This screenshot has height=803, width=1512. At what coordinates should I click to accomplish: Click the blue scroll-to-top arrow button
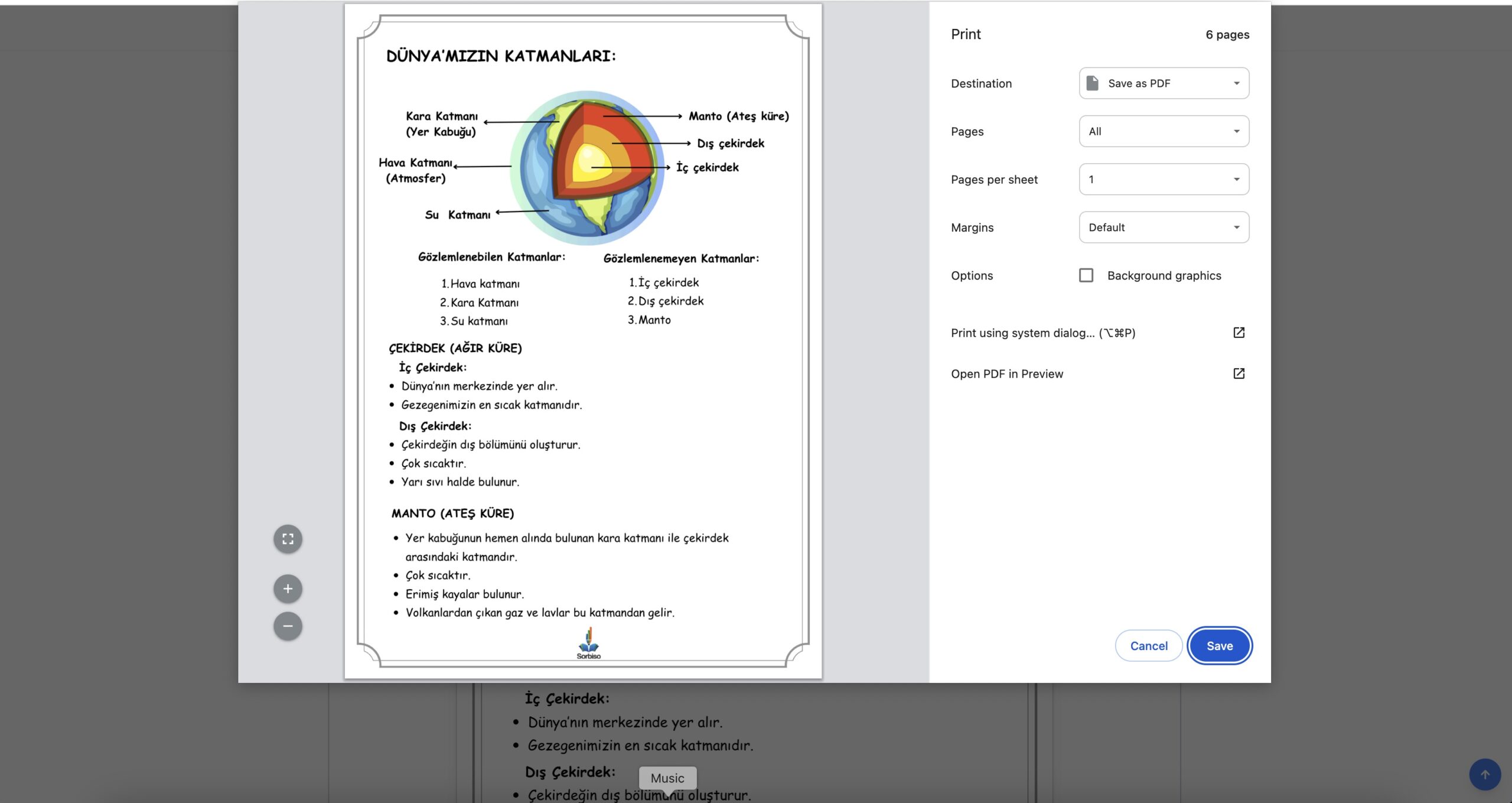pyautogui.click(x=1485, y=774)
